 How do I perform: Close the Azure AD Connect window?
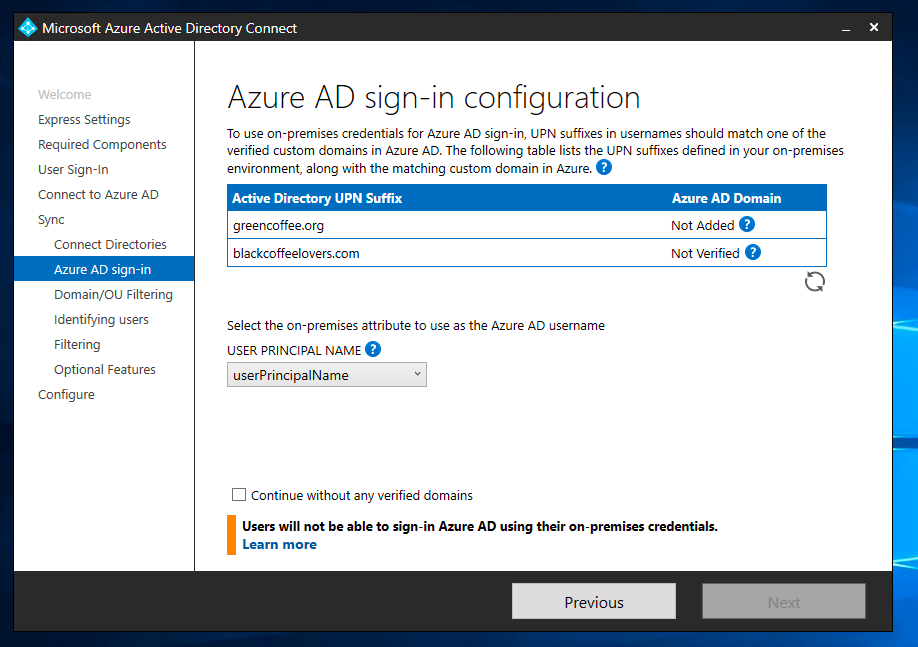click(x=874, y=28)
